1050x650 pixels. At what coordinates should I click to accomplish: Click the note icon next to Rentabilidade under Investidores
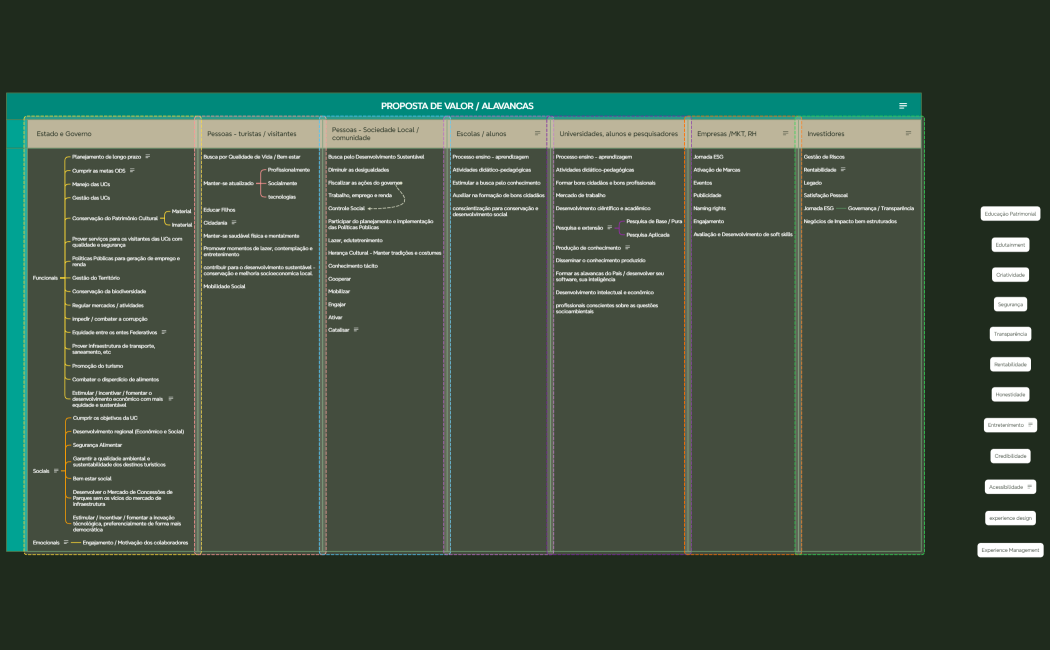[x=842, y=170]
